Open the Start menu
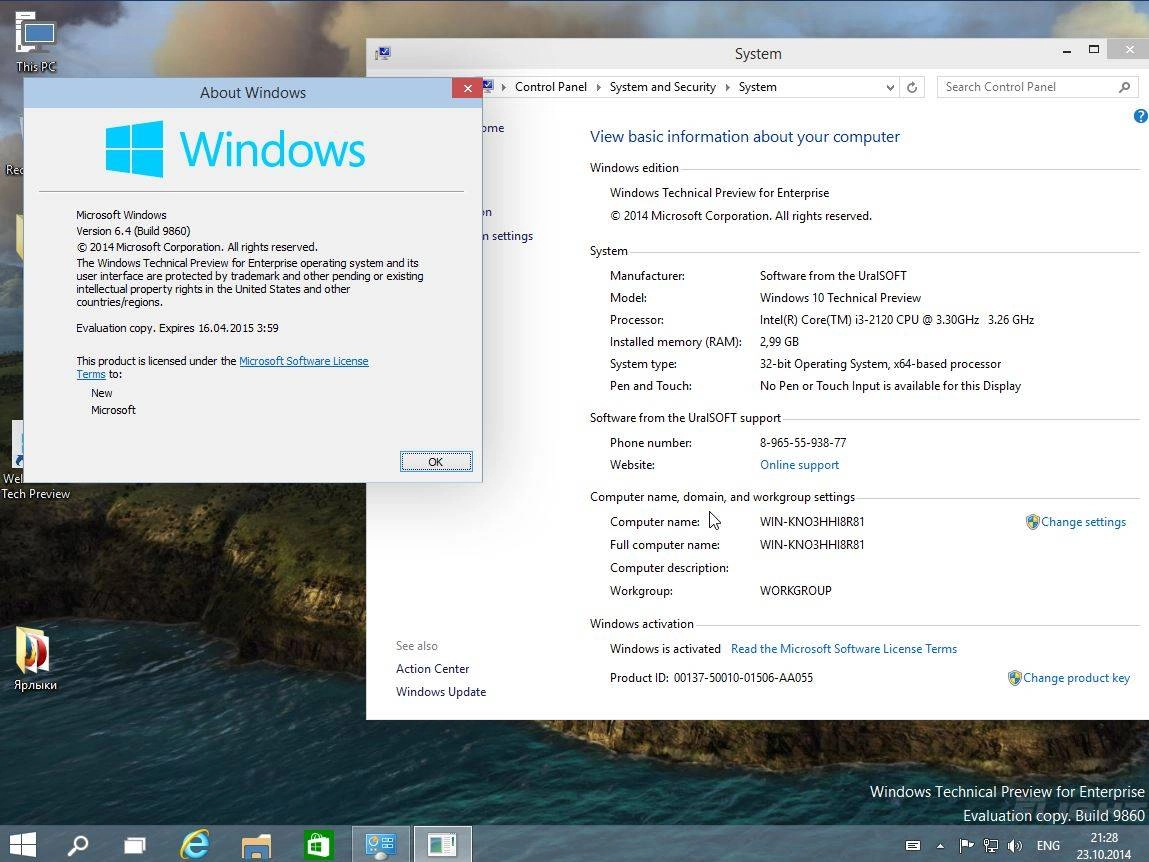This screenshot has width=1149, height=862. [23, 844]
